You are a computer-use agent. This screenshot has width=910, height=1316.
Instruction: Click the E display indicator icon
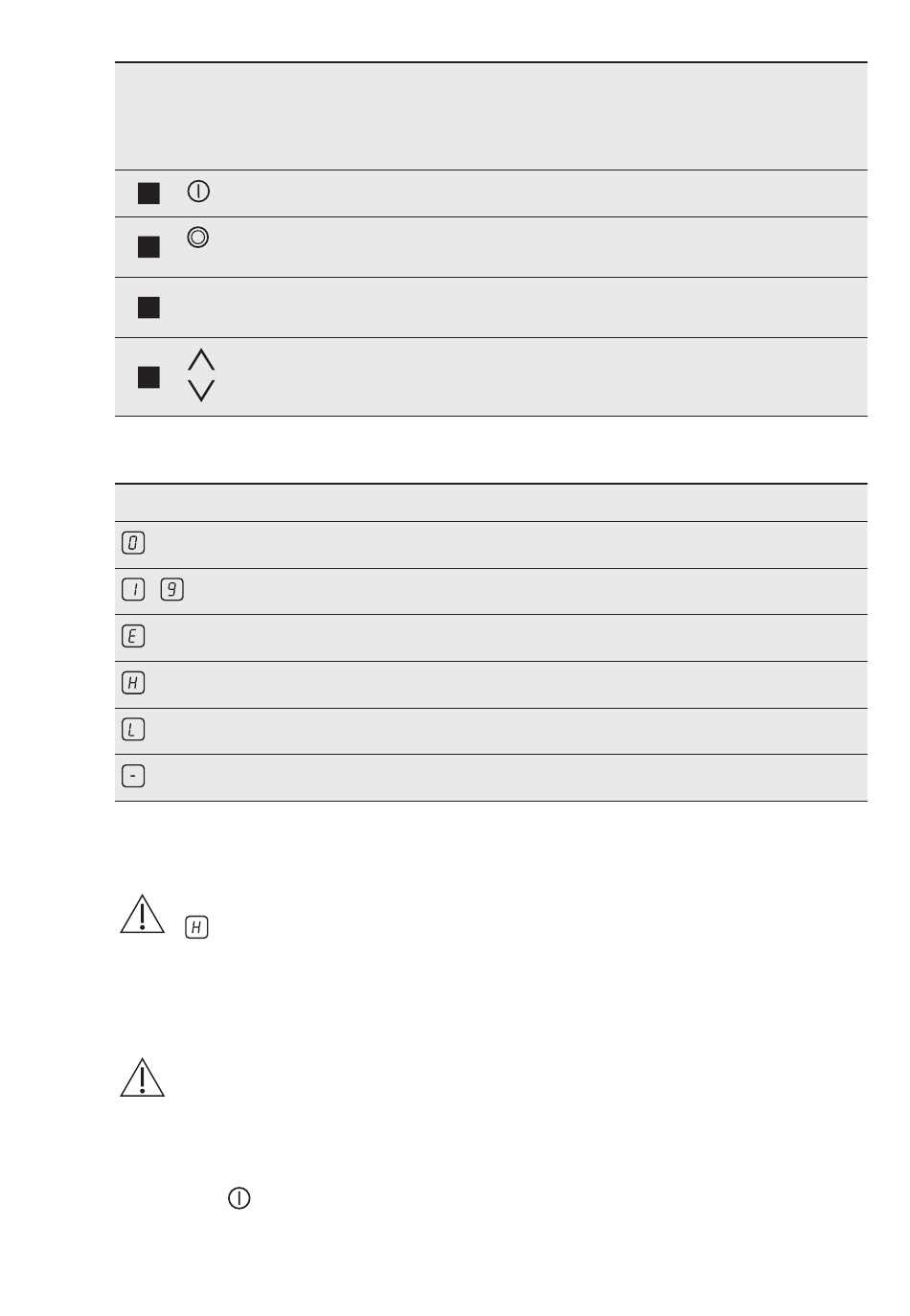[x=133, y=636]
